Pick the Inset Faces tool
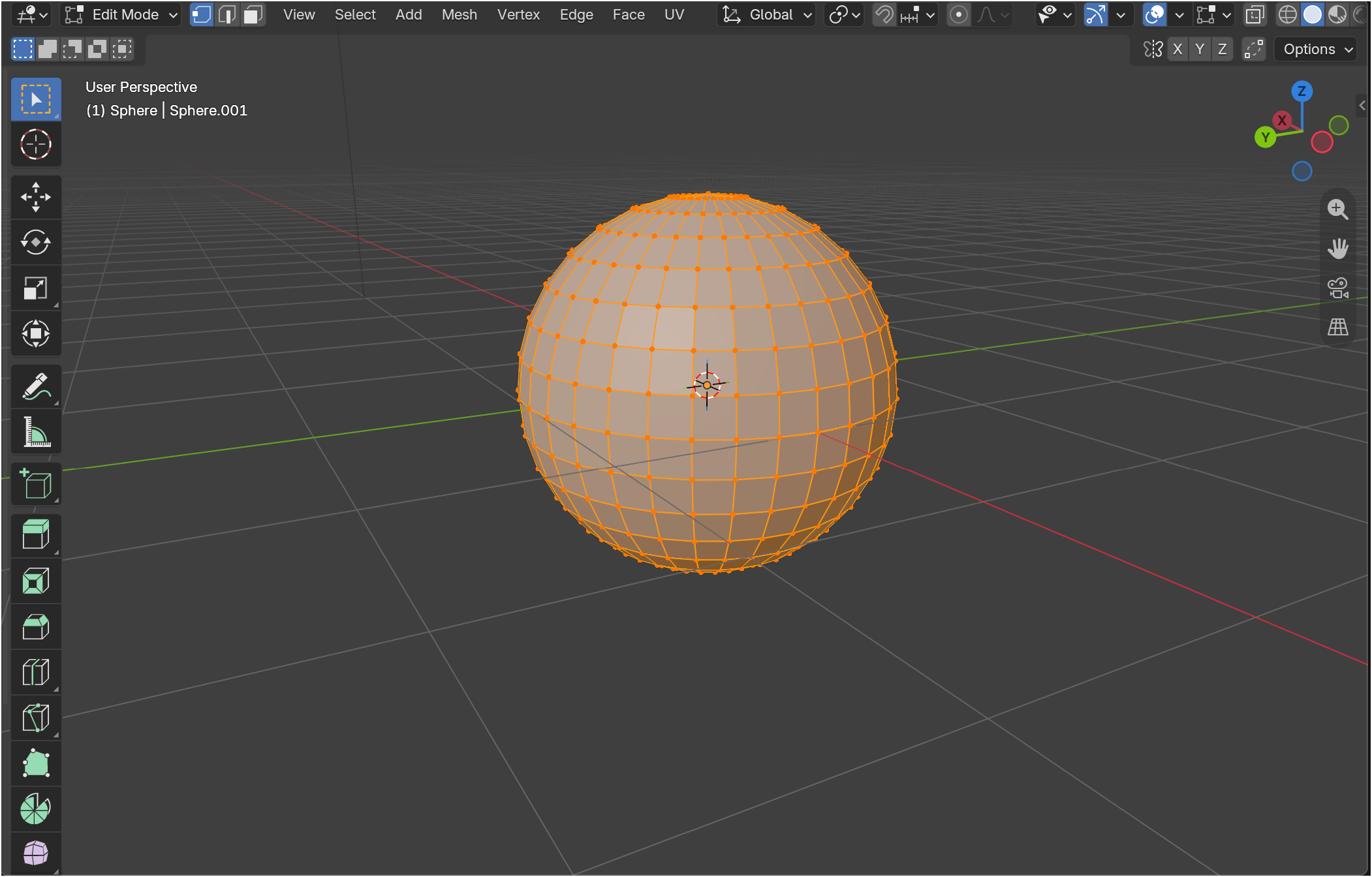The image size is (1372, 877). 36,581
